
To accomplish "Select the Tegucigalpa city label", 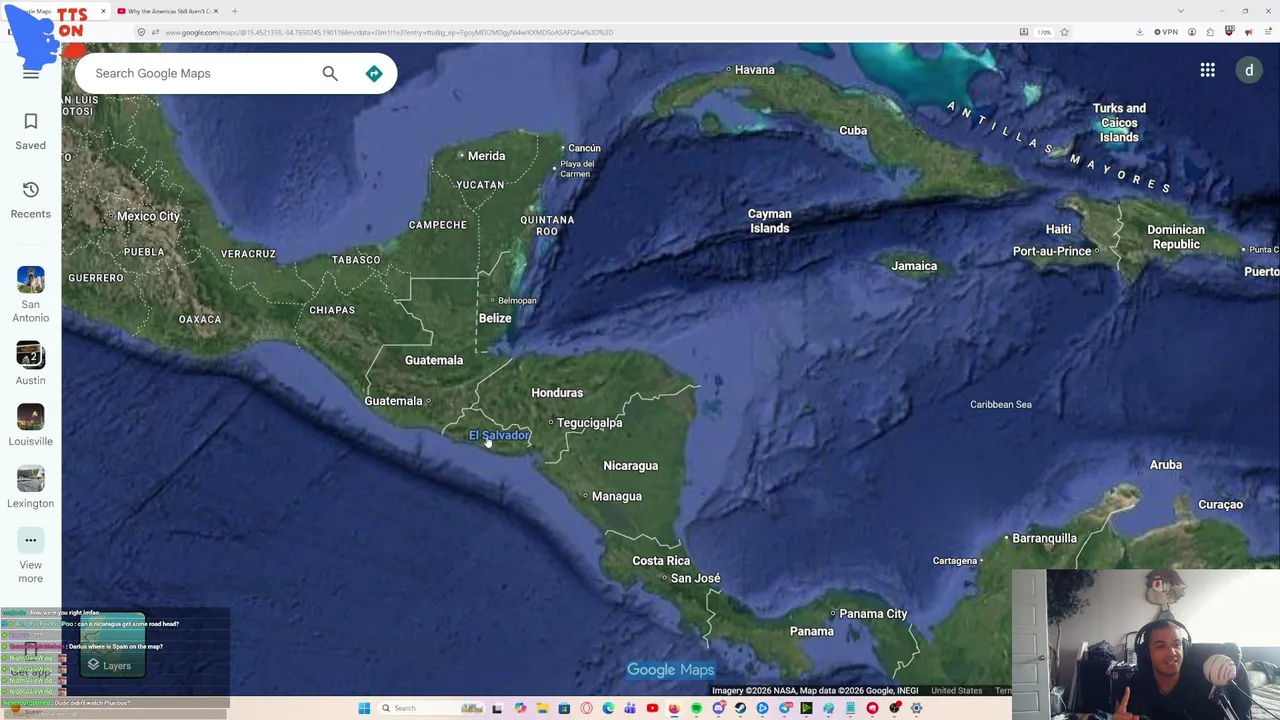I will pyautogui.click(x=589, y=423).
